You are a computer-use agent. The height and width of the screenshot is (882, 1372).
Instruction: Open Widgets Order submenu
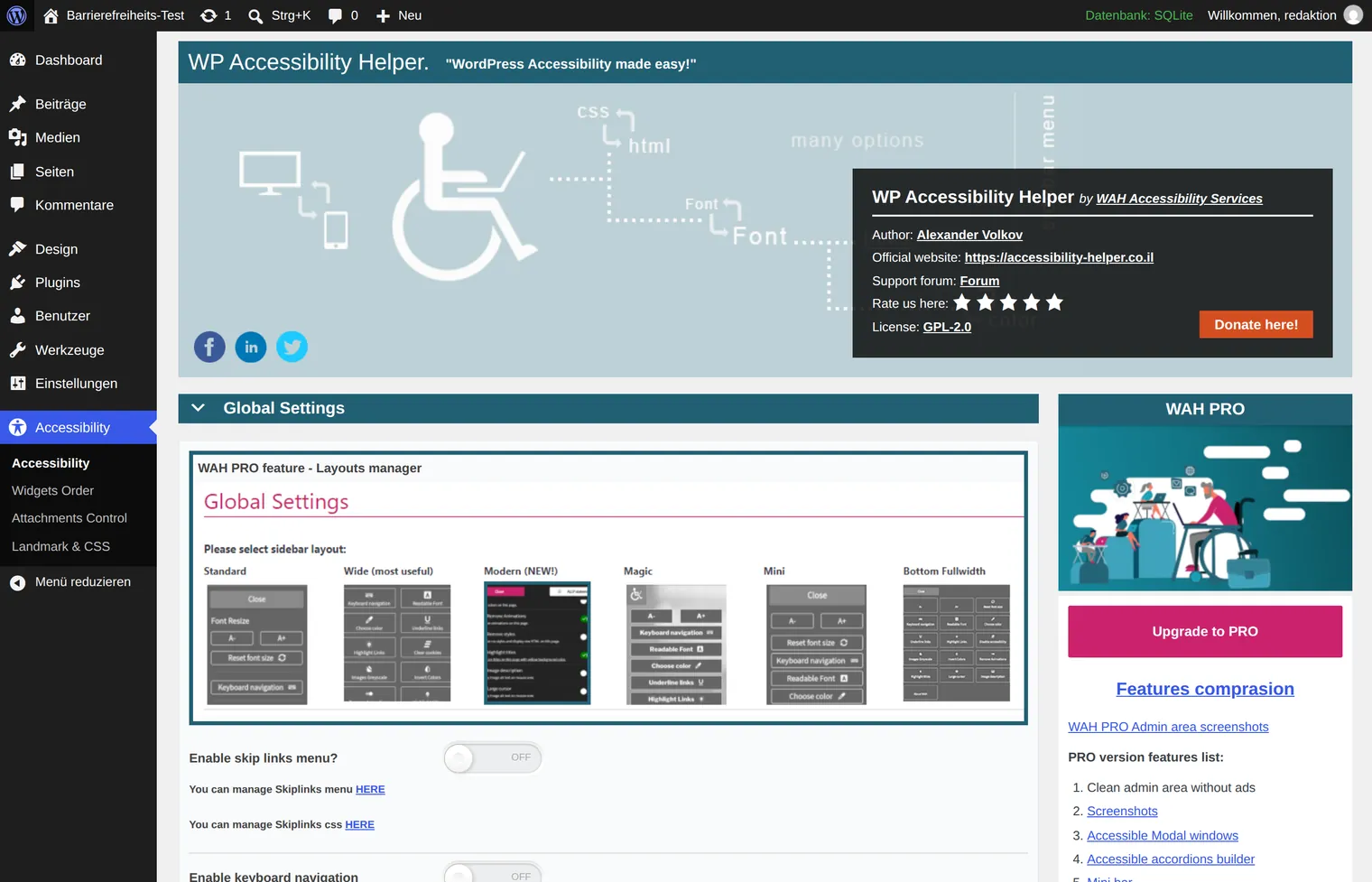tap(52, 491)
